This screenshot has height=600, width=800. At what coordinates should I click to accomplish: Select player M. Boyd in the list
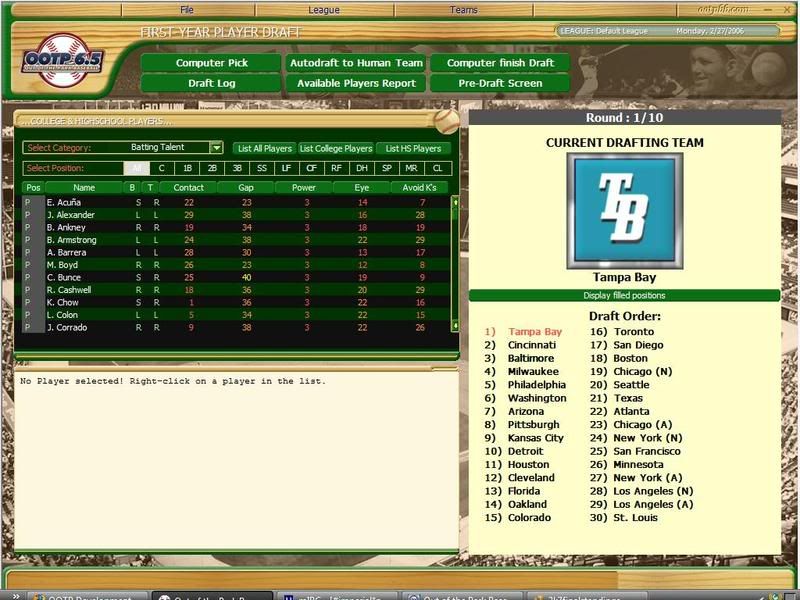tap(237, 265)
